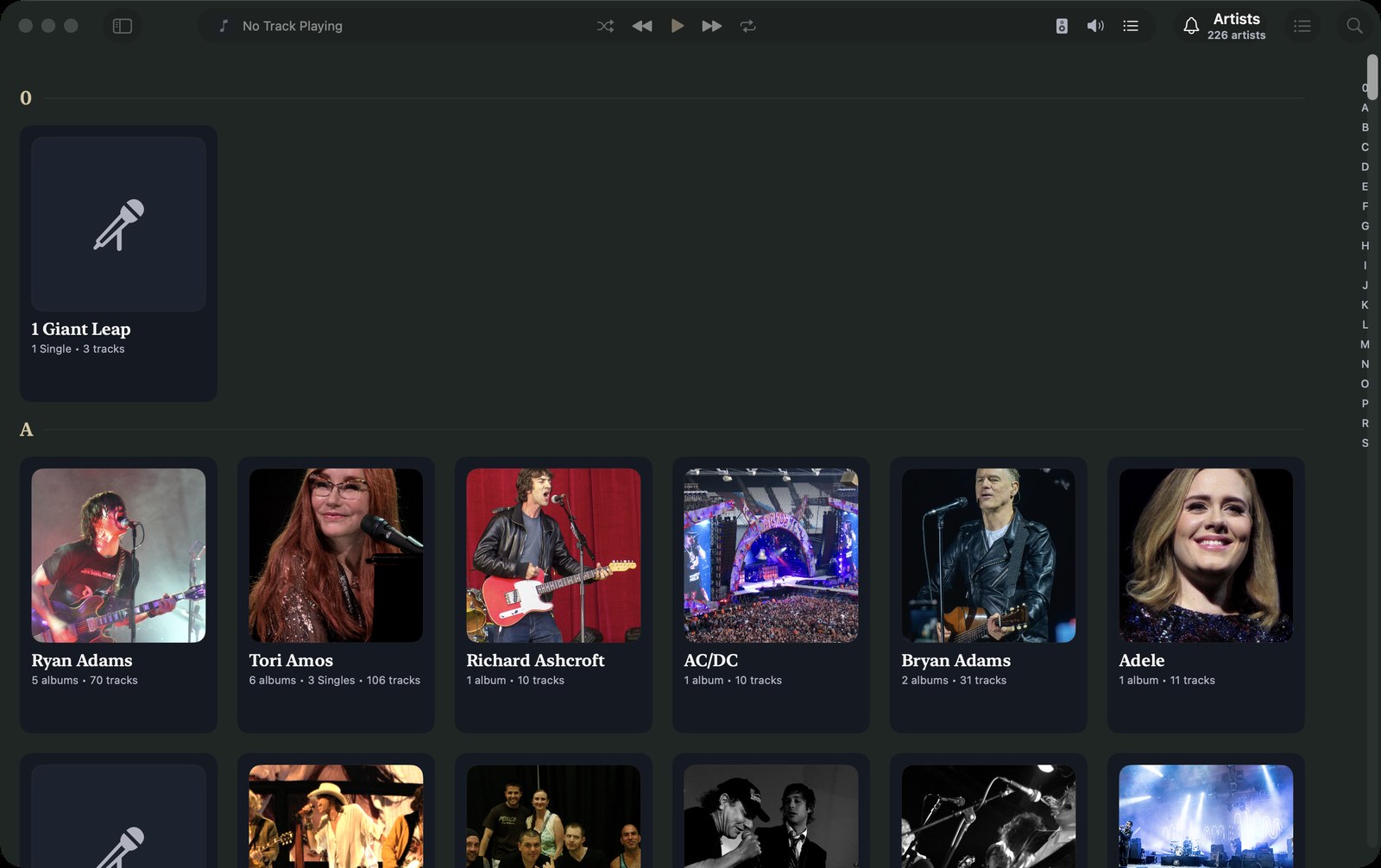Open notifications bell icon
Viewport: 1381px width, 868px height.
coord(1191,26)
